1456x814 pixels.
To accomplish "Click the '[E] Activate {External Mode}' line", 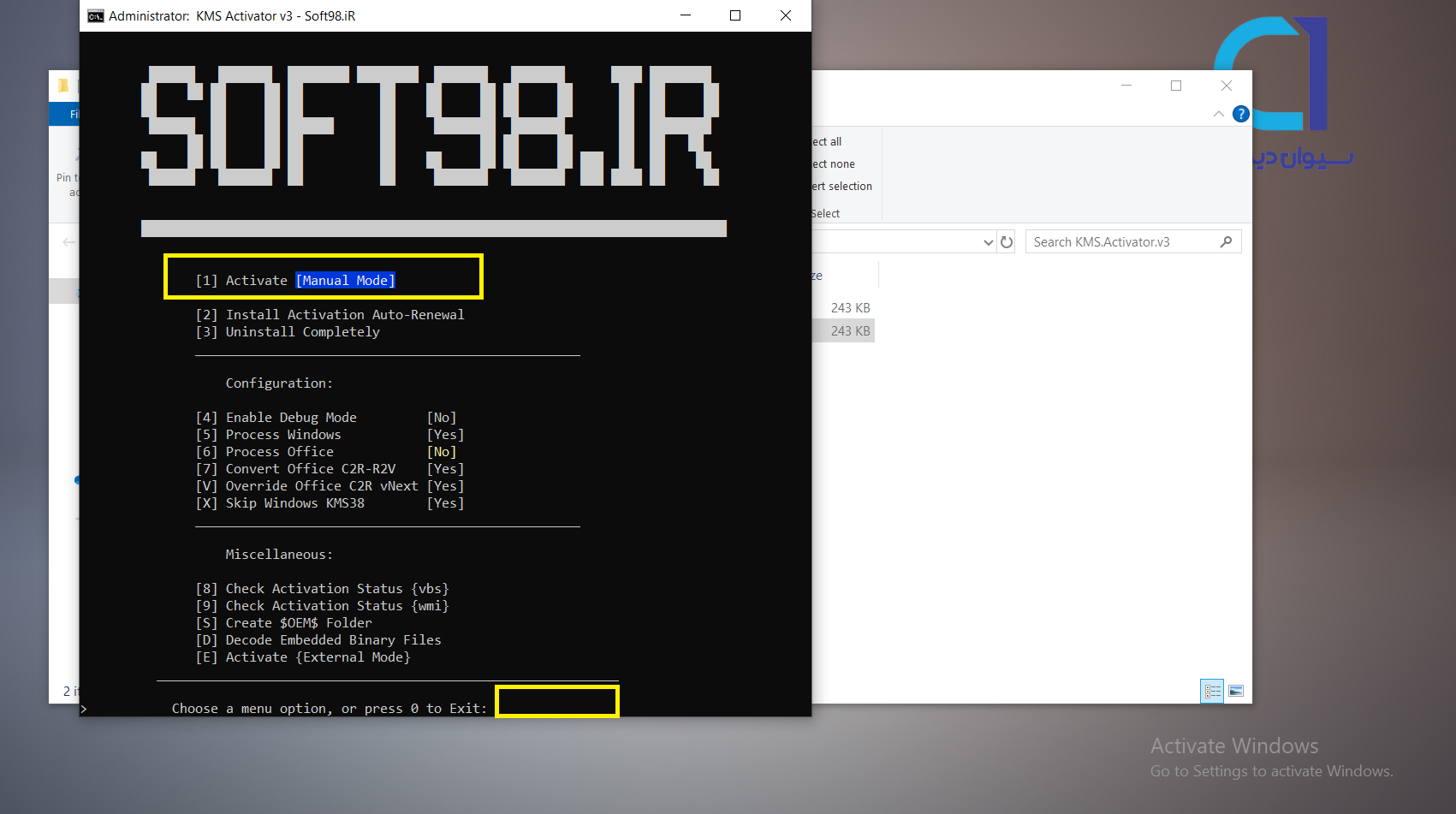I will click(303, 657).
